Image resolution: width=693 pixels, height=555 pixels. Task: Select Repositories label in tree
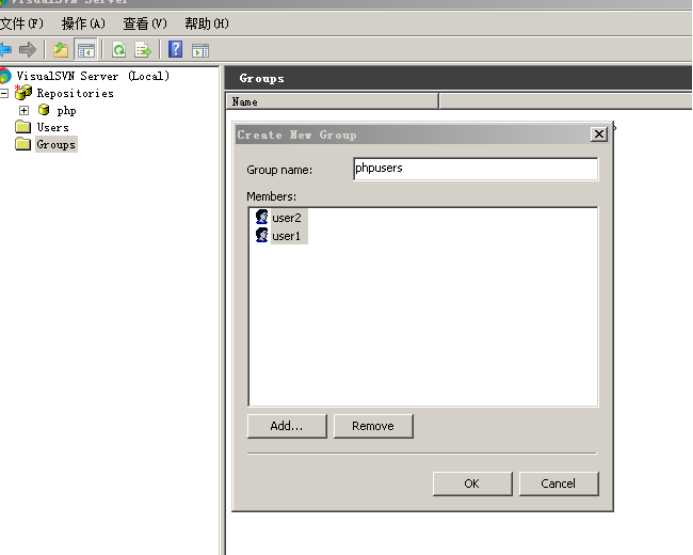75,93
